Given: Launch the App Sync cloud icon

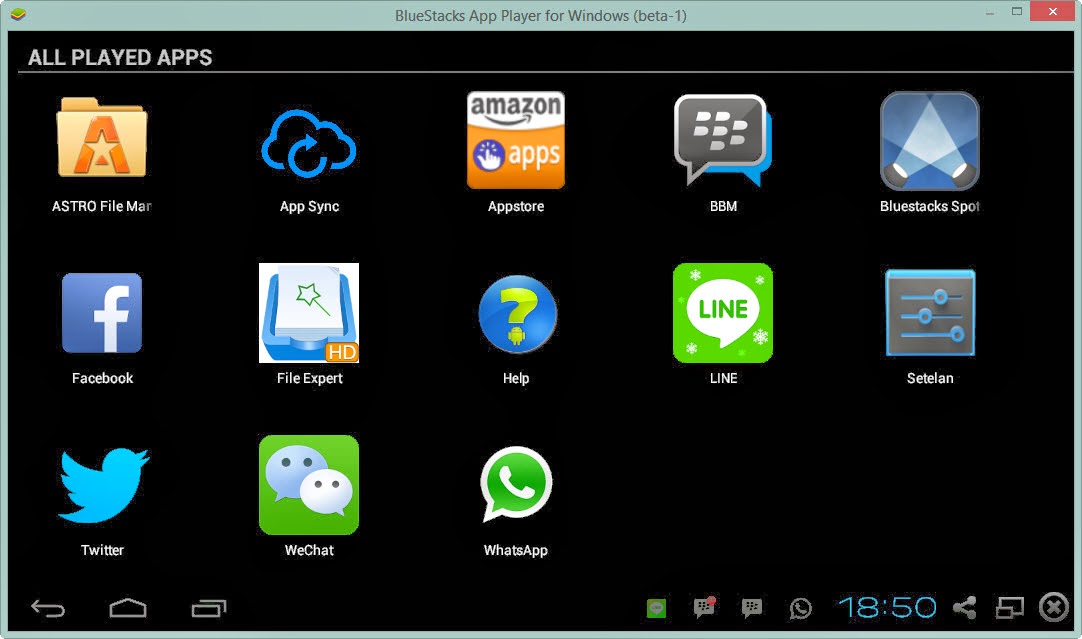Looking at the screenshot, I should [x=308, y=144].
